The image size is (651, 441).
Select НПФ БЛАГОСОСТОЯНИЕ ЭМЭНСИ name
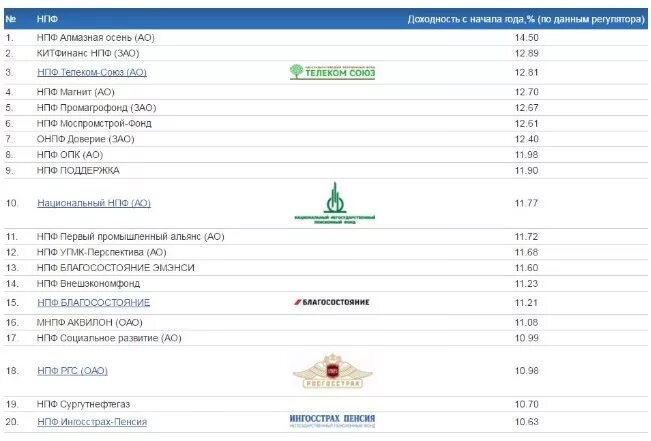(115, 268)
